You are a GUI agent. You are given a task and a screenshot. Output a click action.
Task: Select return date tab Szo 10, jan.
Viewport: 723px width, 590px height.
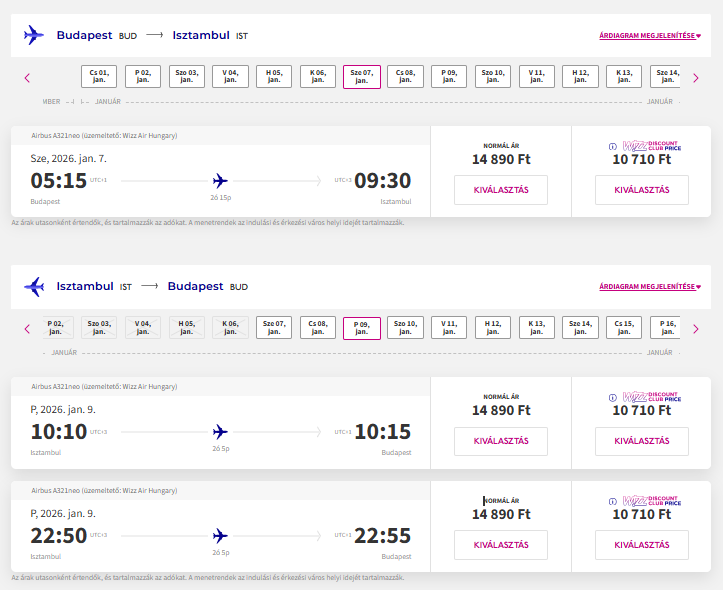pyautogui.click(x=405, y=328)
